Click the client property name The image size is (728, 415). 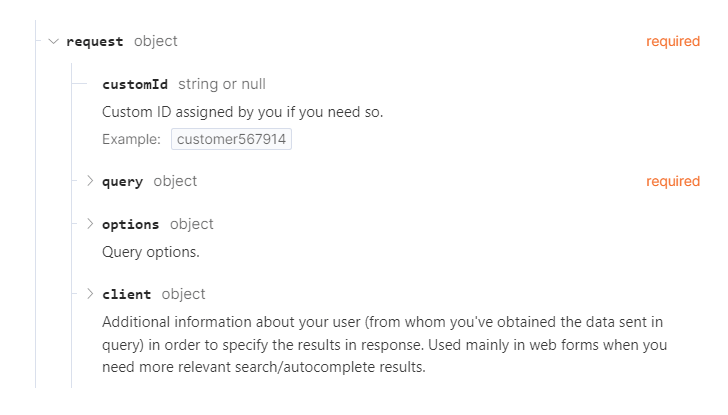coord(127,294)
